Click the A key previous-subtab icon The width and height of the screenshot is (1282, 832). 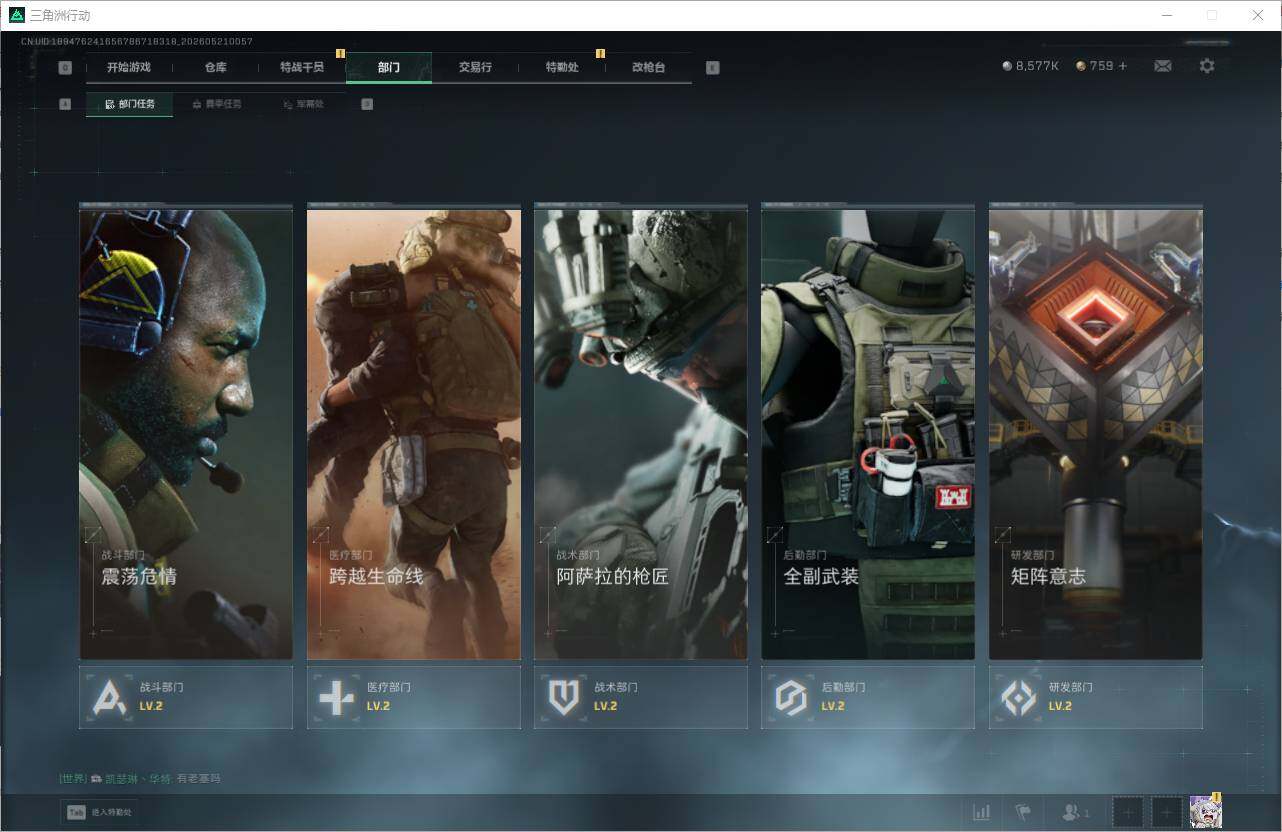tap(65, 104)
